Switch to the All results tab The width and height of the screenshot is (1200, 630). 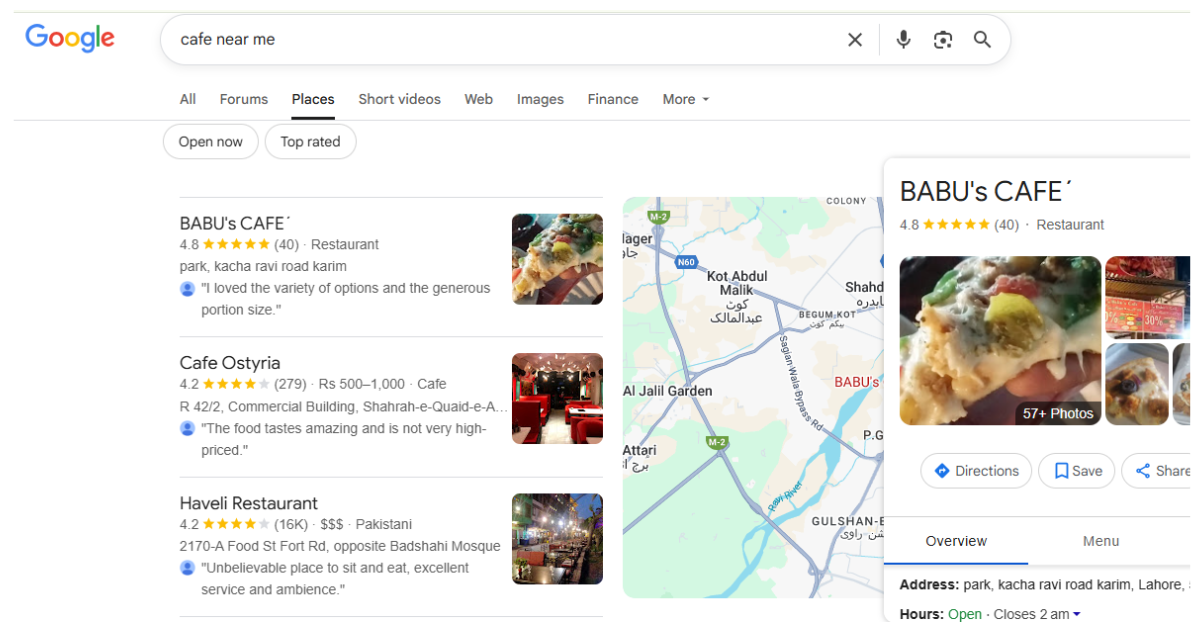pyautogui.click(x=188, y=99)
